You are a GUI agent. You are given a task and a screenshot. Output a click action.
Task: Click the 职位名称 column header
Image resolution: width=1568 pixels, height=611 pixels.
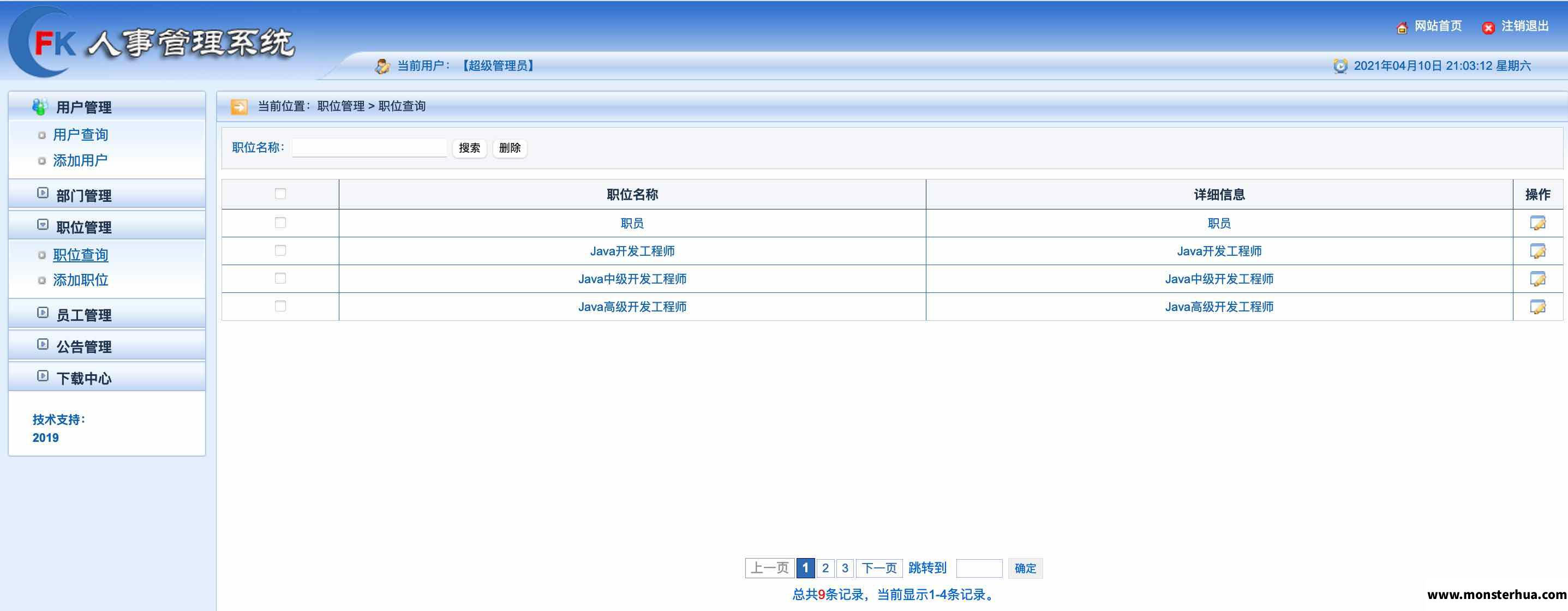(x=632, y=195)
